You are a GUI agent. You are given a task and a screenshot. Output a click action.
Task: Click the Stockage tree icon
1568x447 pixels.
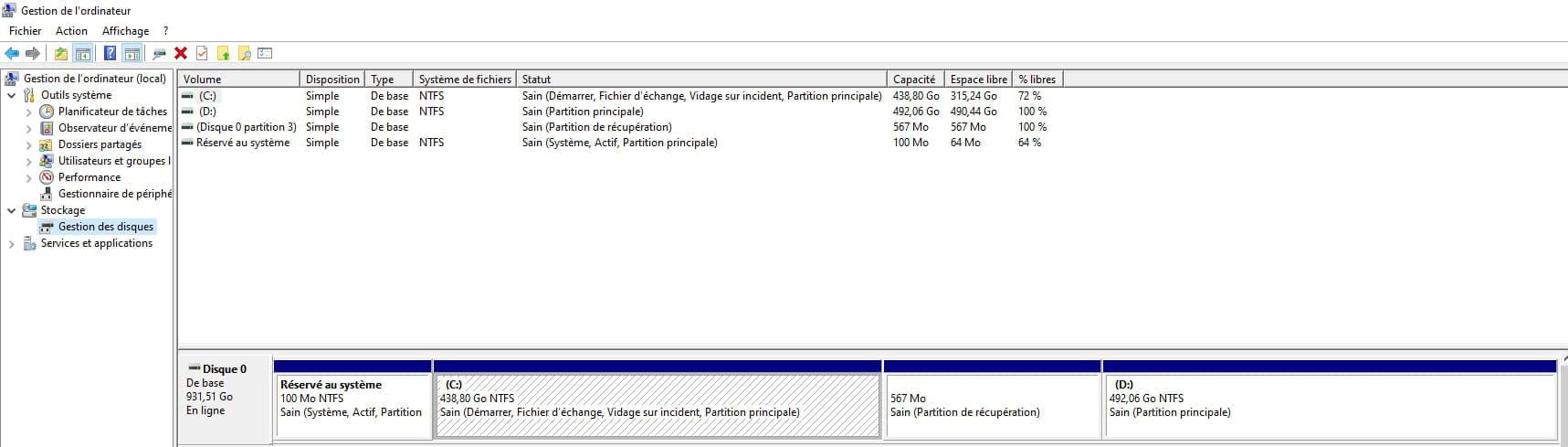coord(29,210)
